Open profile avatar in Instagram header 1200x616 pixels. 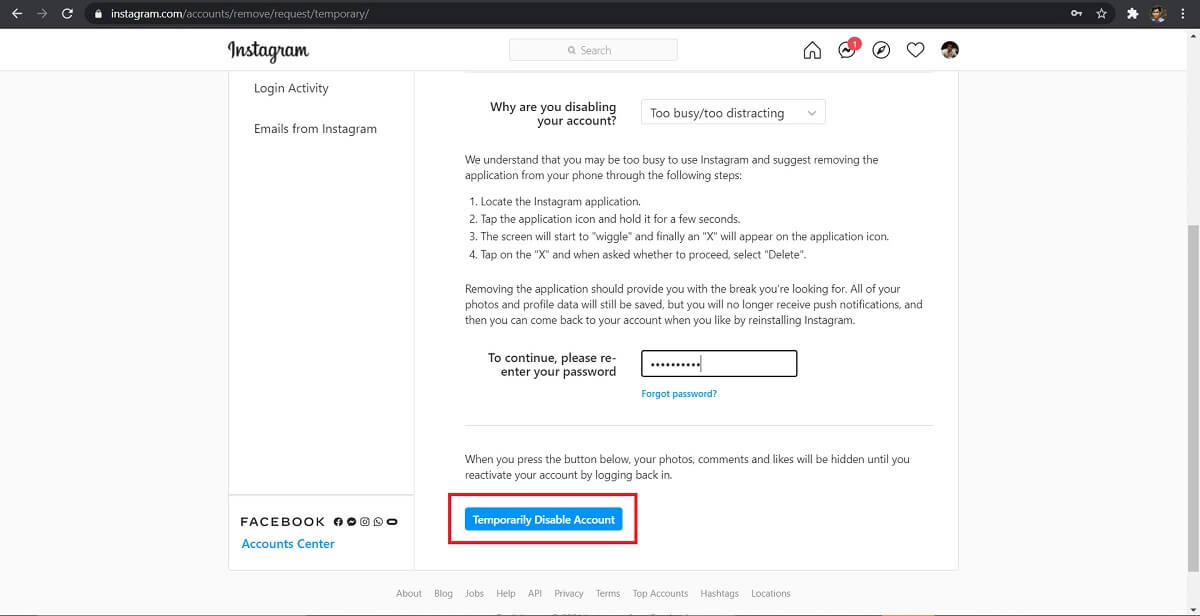[x=950, y=50]
